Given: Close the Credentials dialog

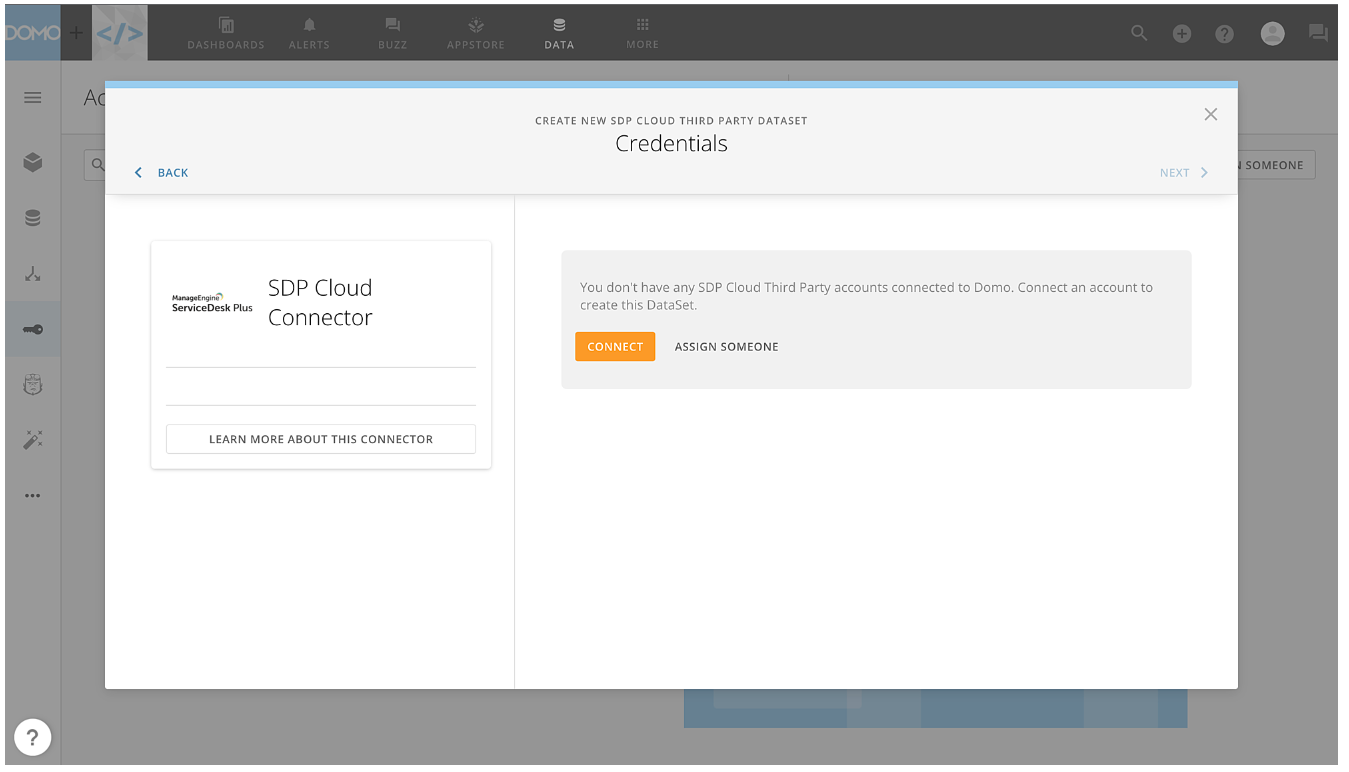Looking at the screenshot, I should 1211,114.
